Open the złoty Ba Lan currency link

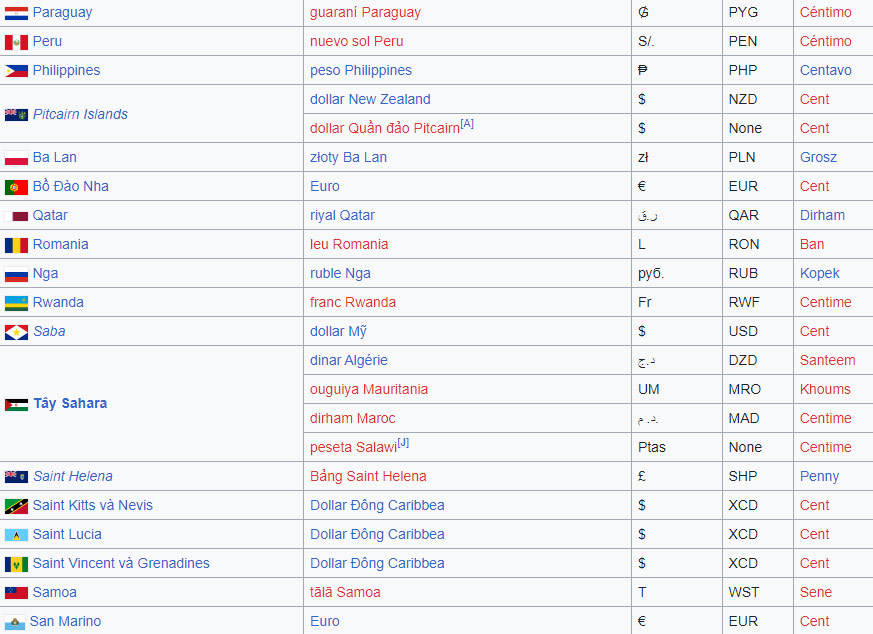(348, 157)
